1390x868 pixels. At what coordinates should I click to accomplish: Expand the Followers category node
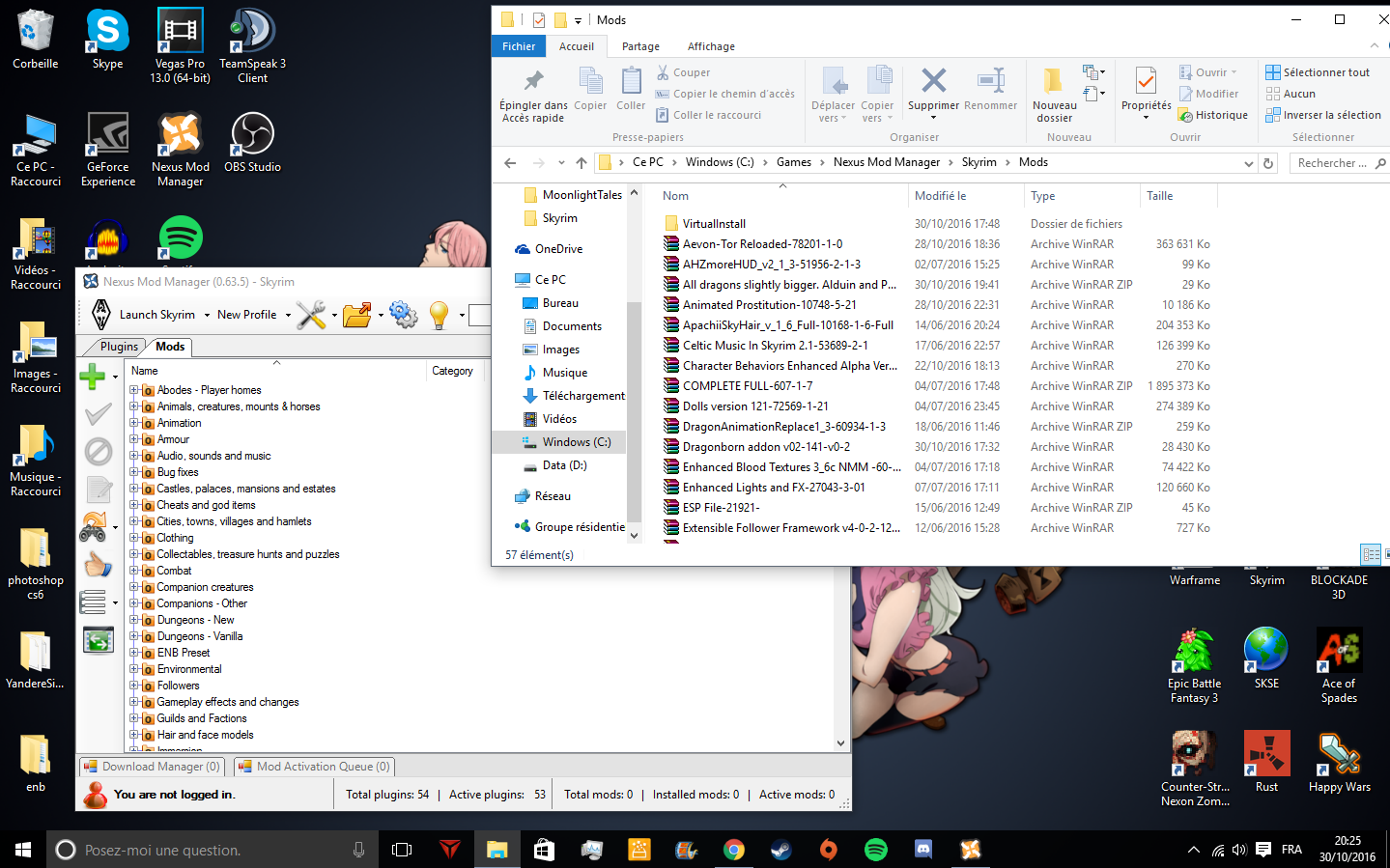click(134, 686)
